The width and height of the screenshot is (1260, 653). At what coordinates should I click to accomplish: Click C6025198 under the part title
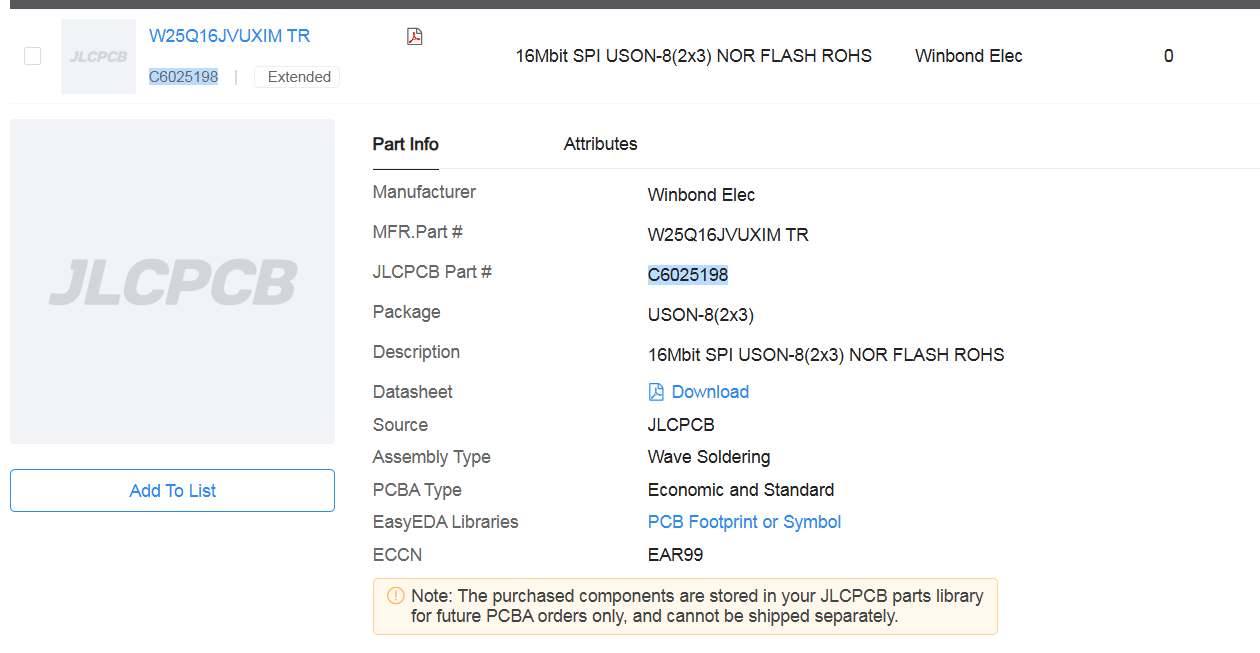coord(183,77)
